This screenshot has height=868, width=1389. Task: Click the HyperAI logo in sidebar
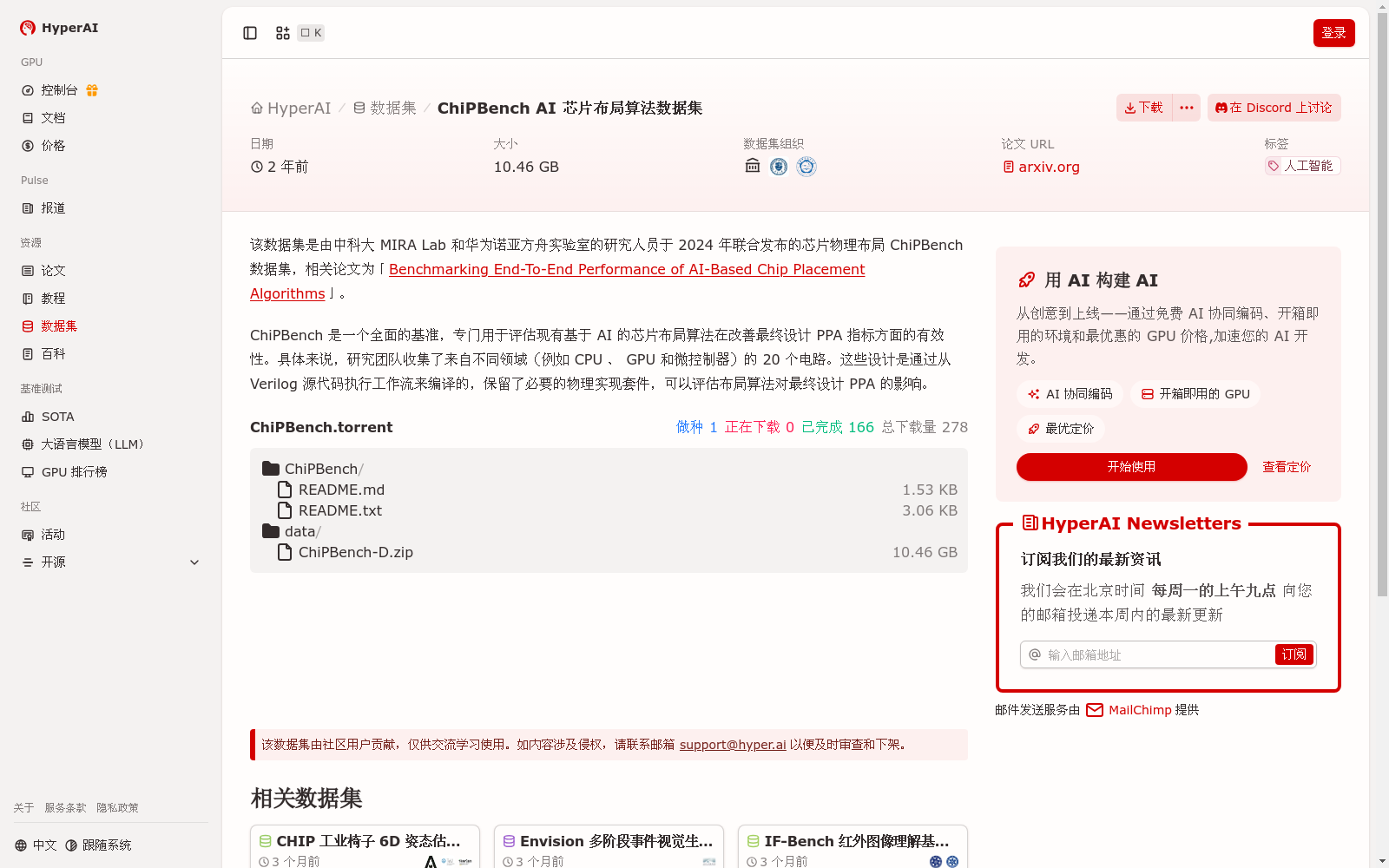(59, 28)
